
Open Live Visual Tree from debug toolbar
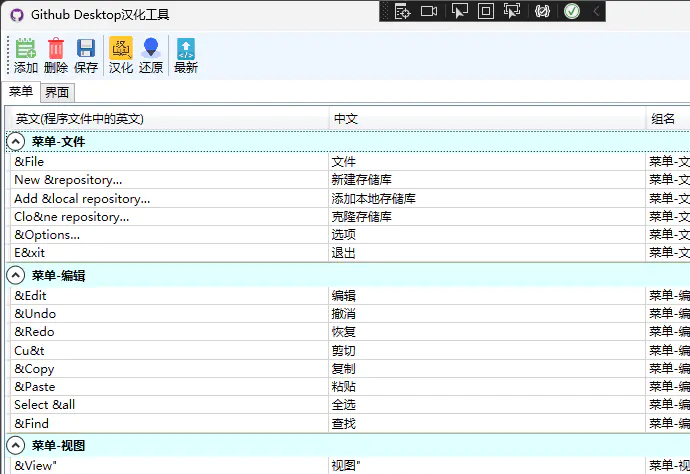[402, 11]
